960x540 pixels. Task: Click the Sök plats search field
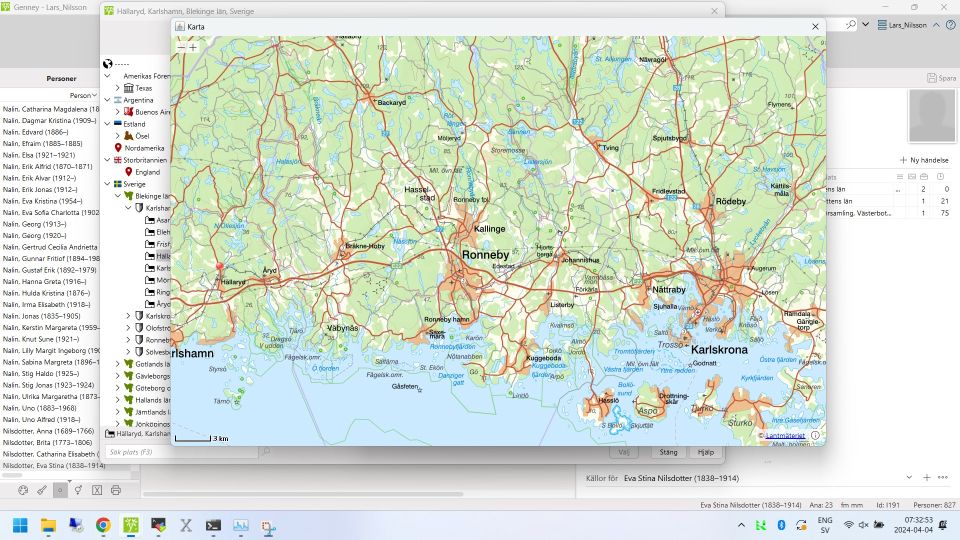point(180,453)
